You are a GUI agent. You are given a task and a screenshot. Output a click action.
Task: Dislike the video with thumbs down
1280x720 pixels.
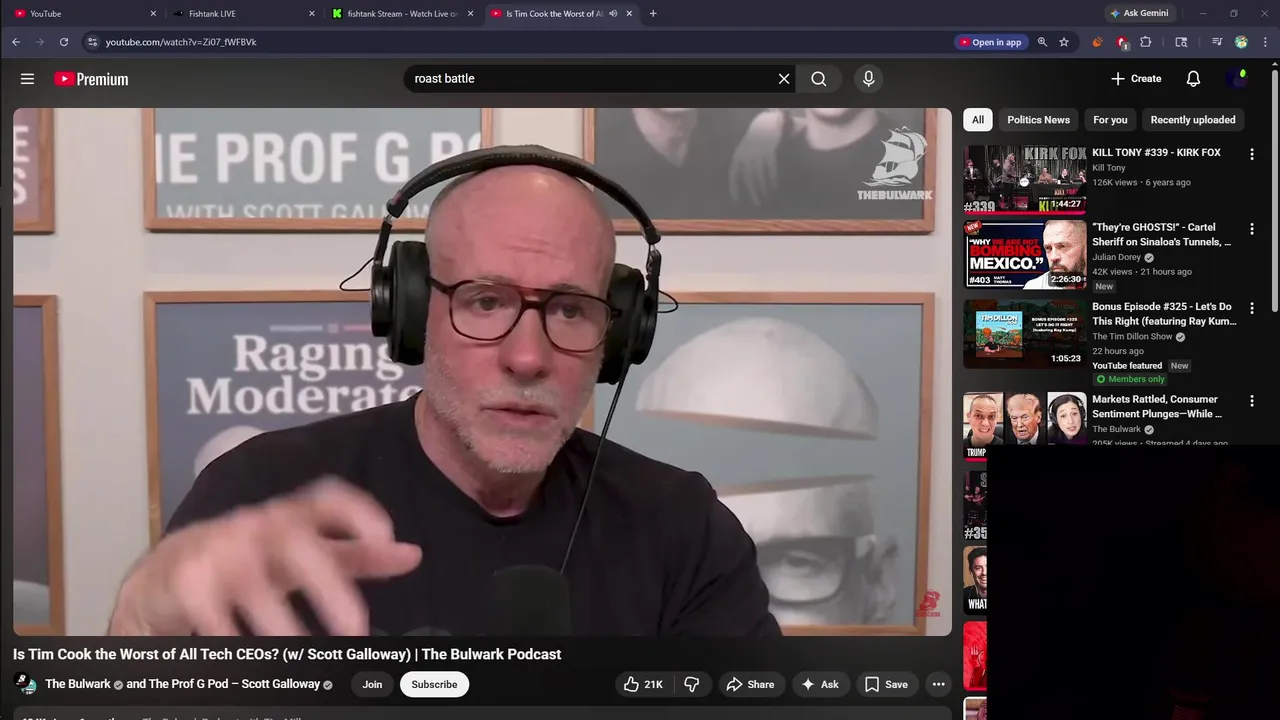(x=692, y=684)
